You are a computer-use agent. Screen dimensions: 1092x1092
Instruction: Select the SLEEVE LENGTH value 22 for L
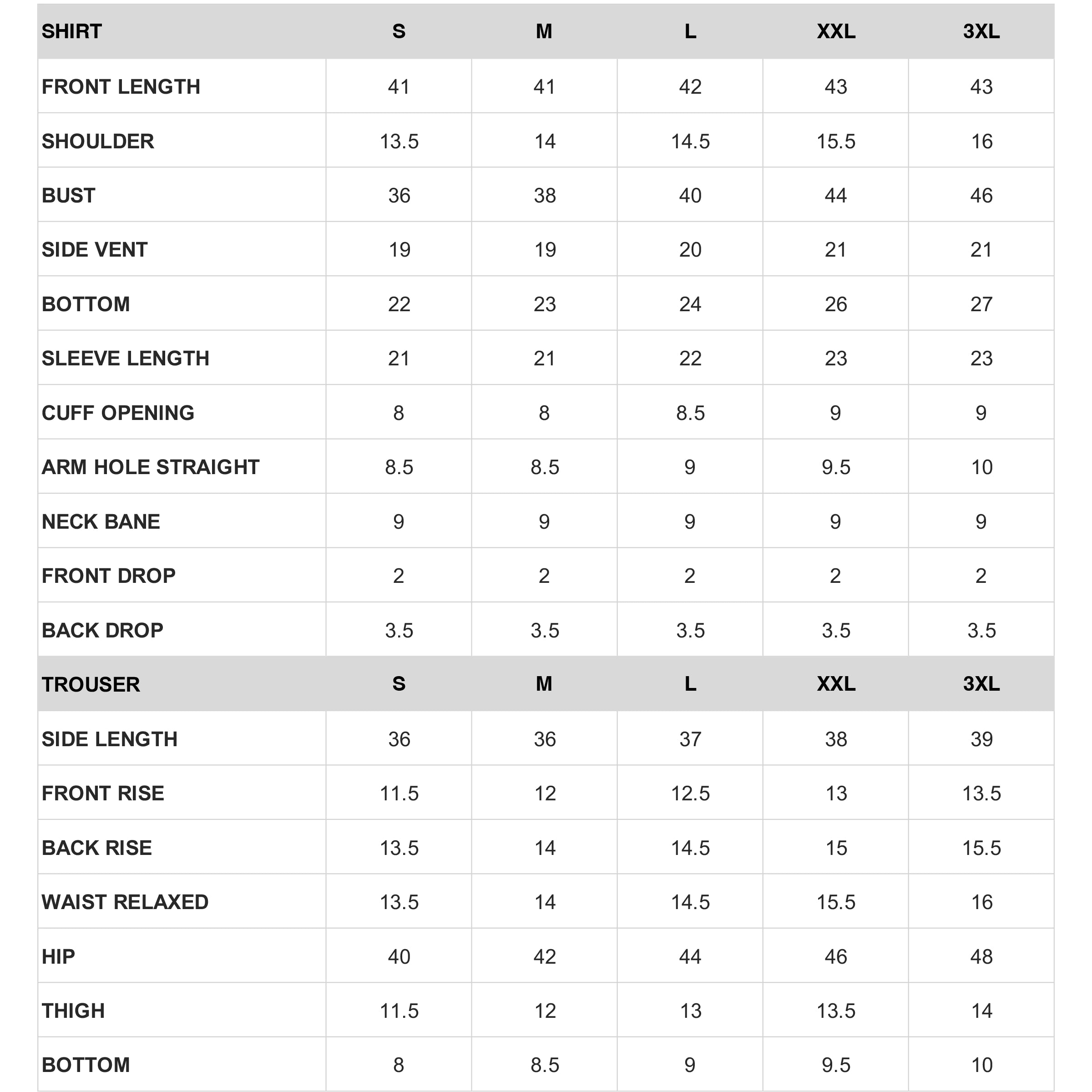point(690,359)
